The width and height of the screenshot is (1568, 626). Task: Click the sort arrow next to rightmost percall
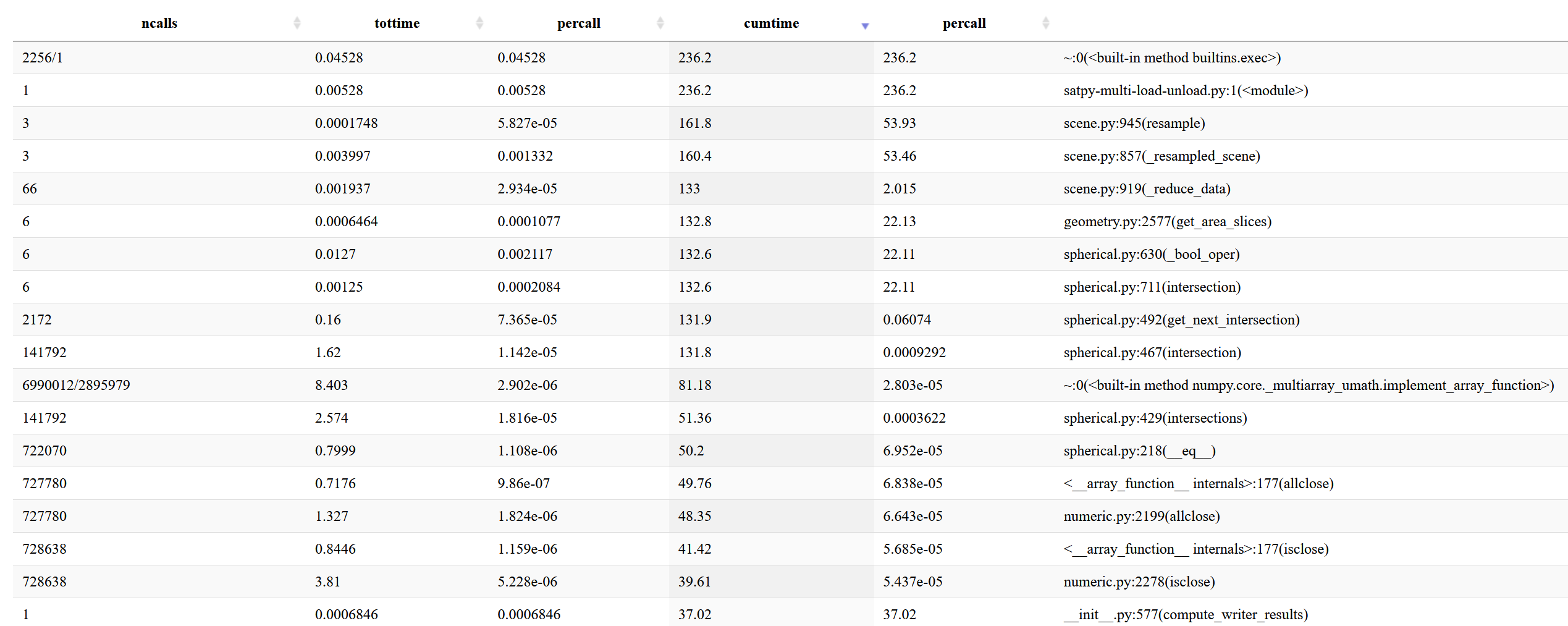[x=1046, y=22]
